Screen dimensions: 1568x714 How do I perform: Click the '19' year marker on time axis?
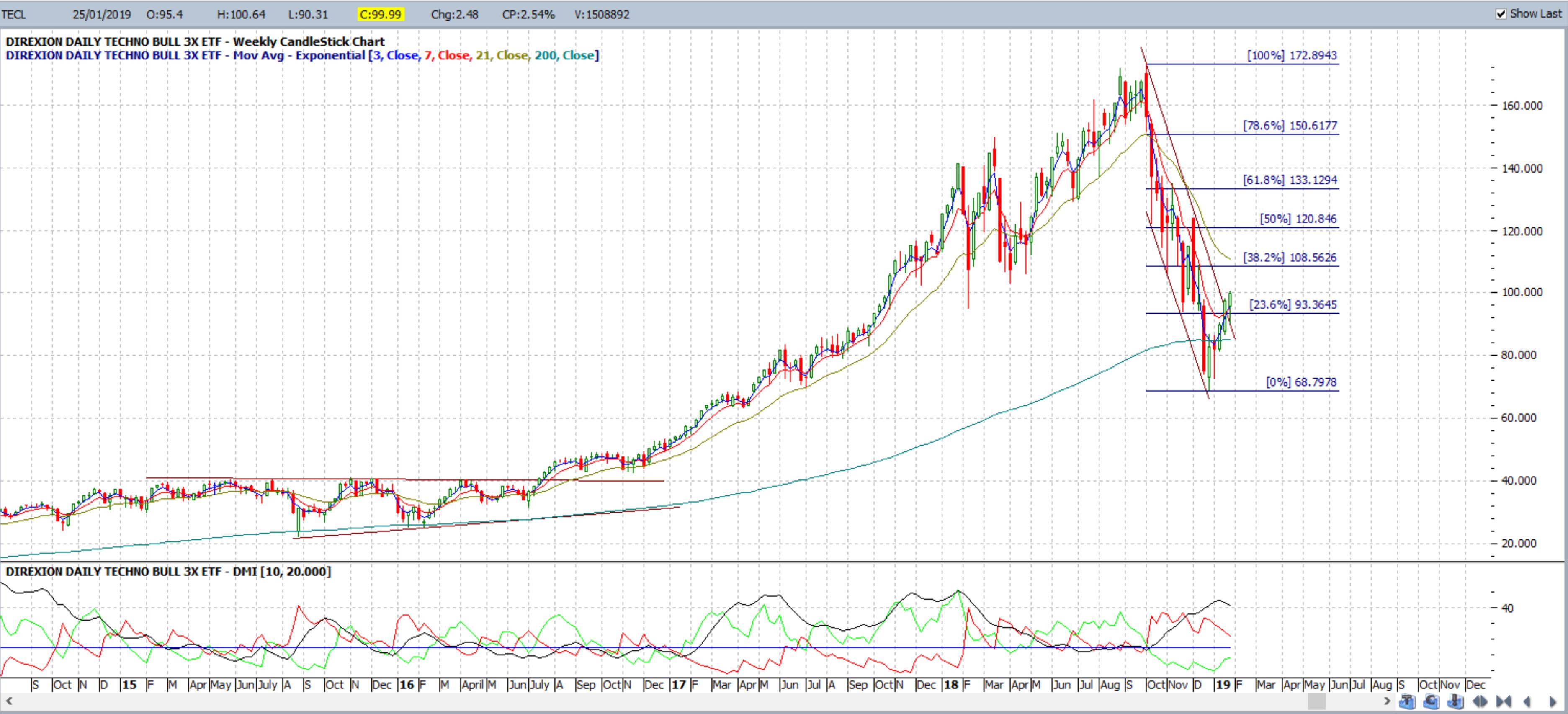pyautogui.click(x=1222, y=685)
